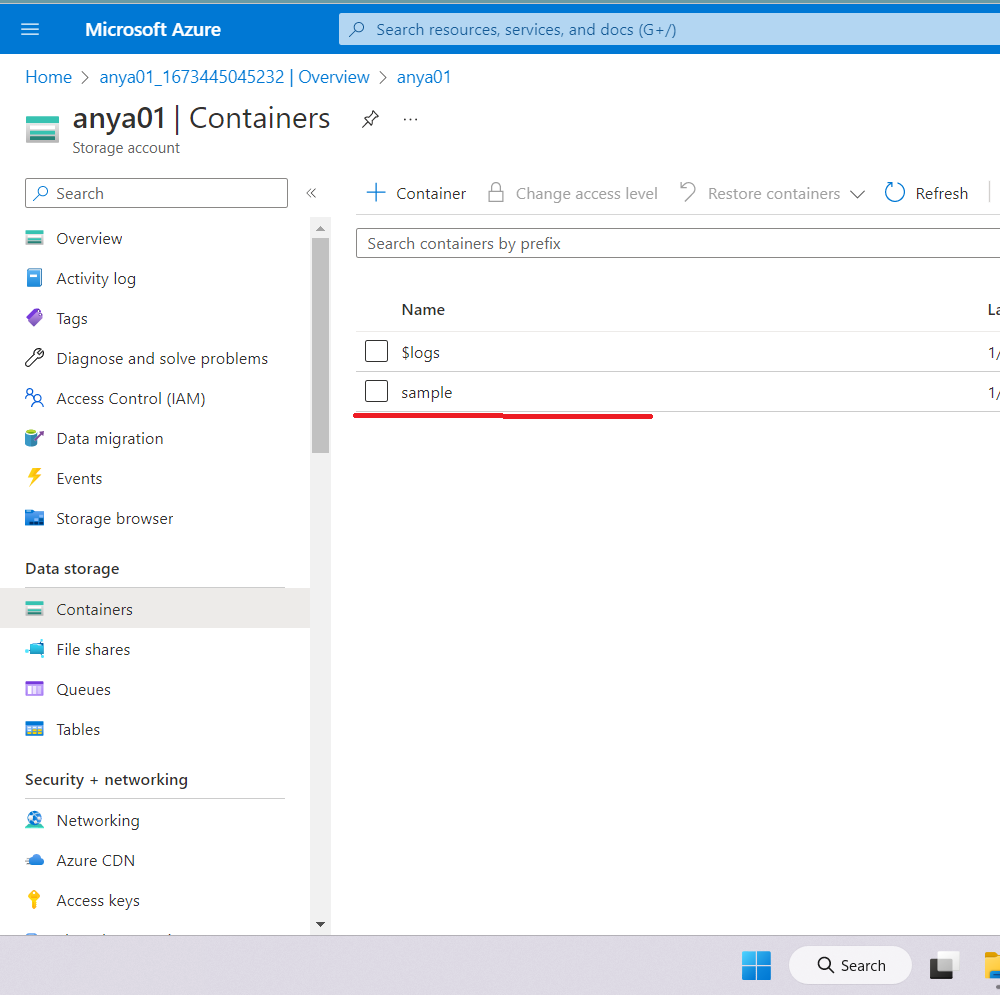Image resolution: width=1000 pixels, height=995 pixels.
Task: Tick the checkbox for sample container
Action: tap(376, 391)
